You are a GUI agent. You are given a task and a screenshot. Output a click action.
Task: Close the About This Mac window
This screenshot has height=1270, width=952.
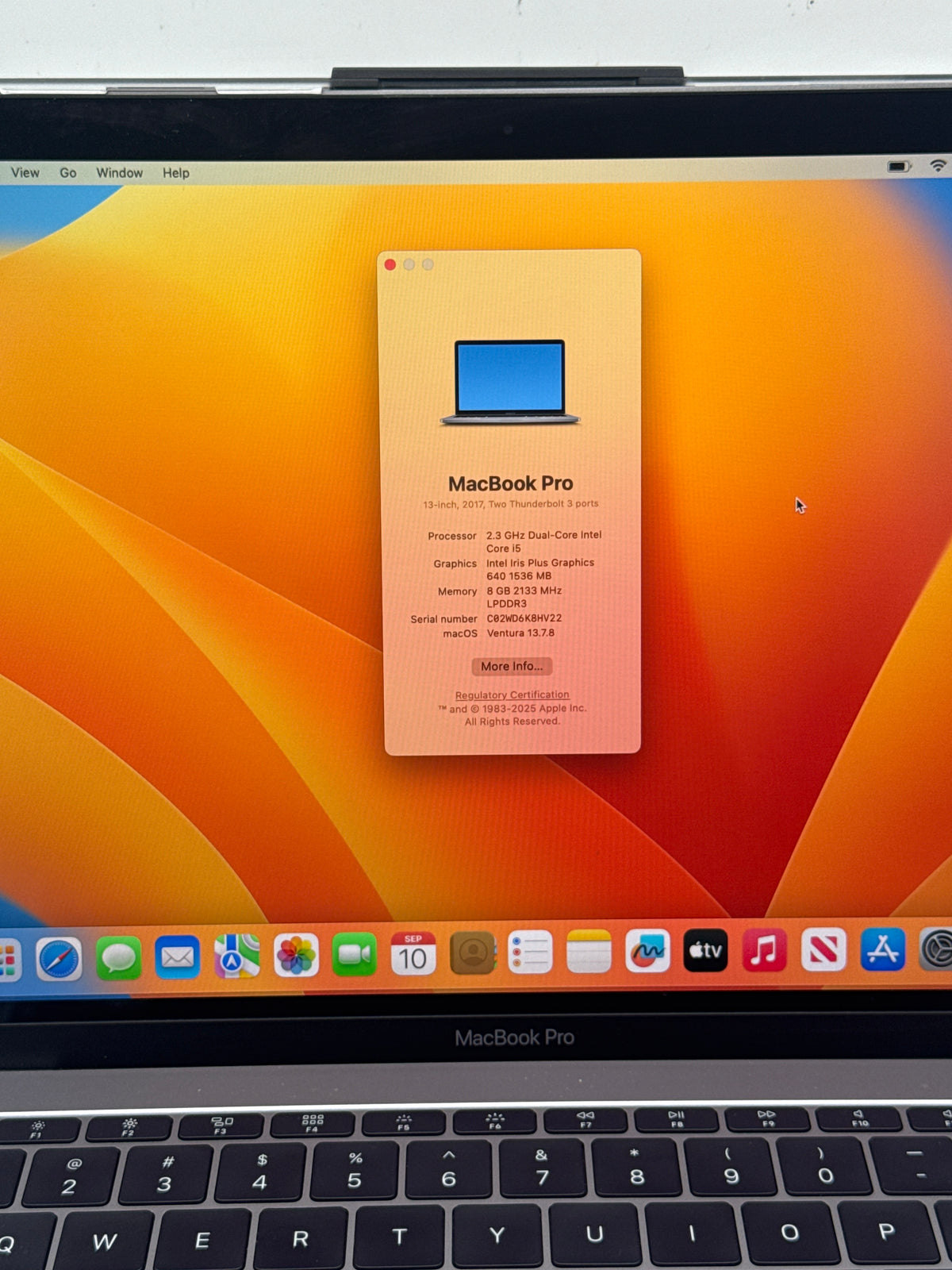click(x=390, y=264)
